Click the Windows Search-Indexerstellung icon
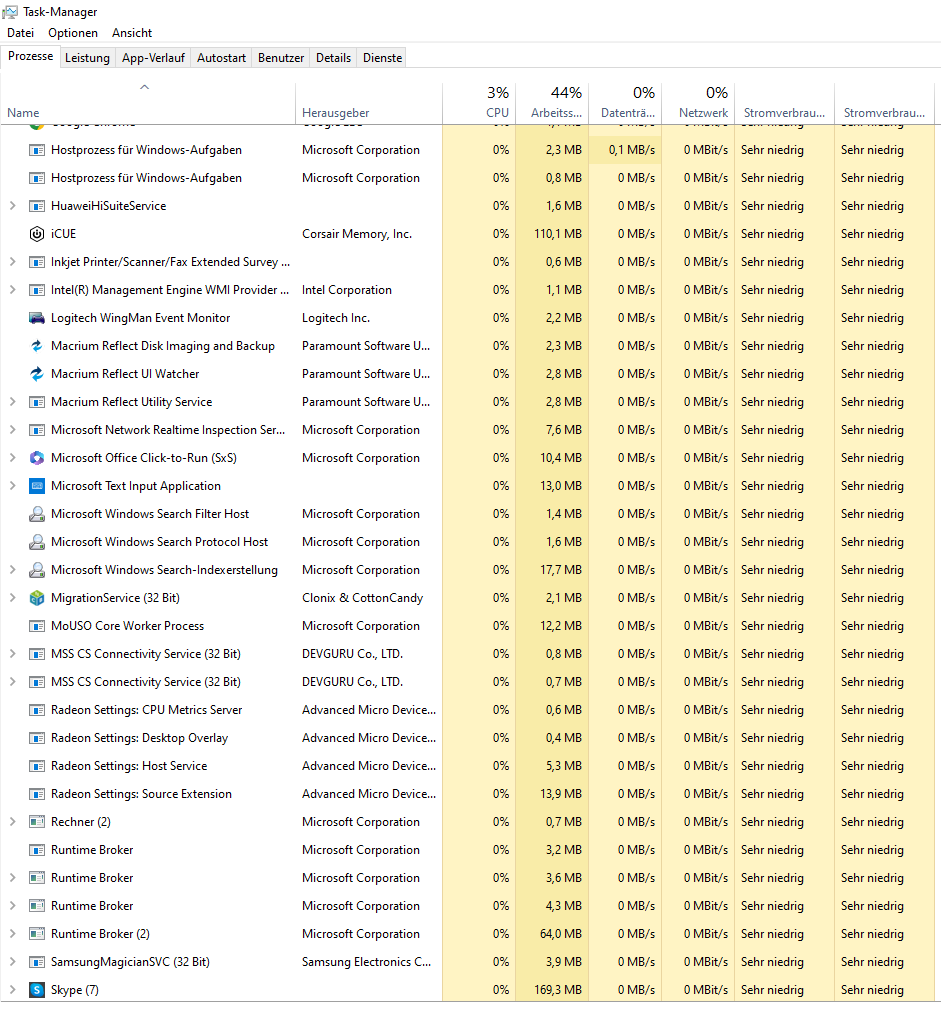941x1015 pixels. 37,570
